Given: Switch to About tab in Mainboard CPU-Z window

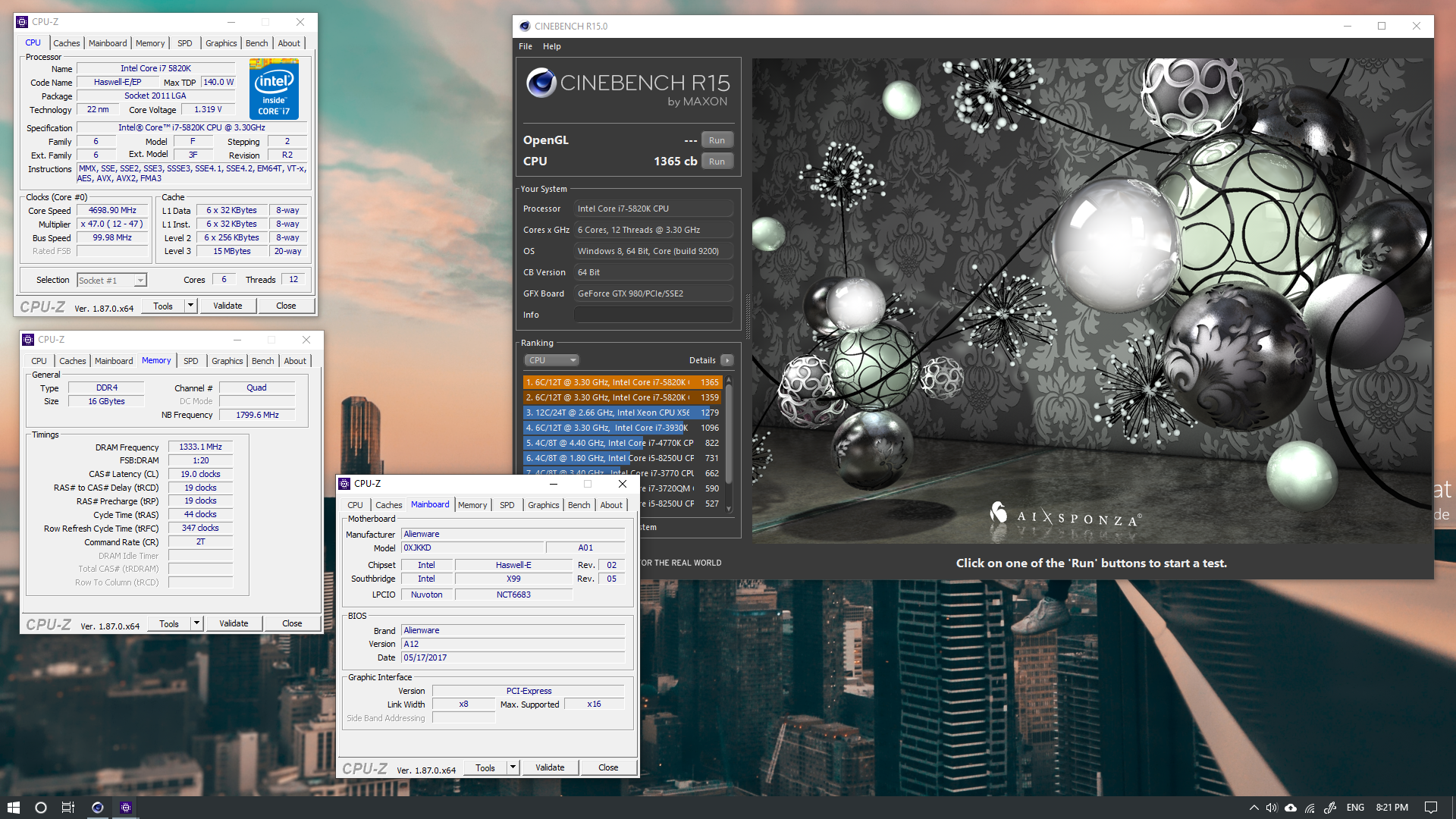Looking at the screenshot, I should tap(611, 505).
